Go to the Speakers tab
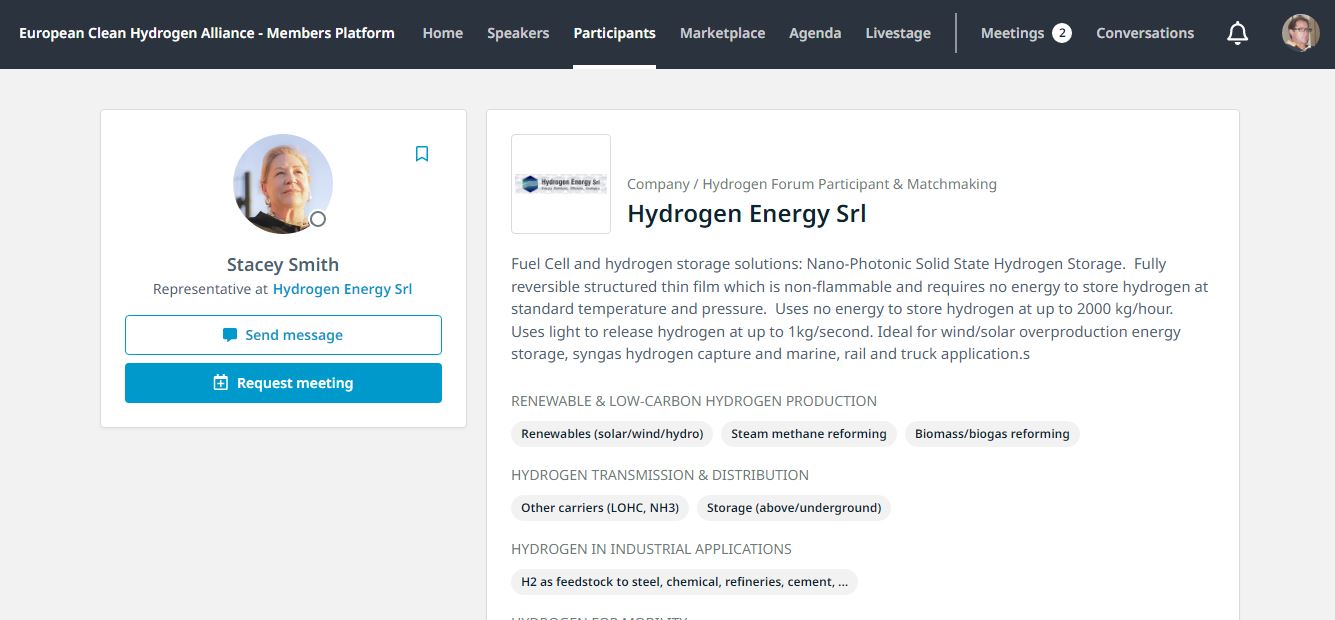 tap(518, 33)
